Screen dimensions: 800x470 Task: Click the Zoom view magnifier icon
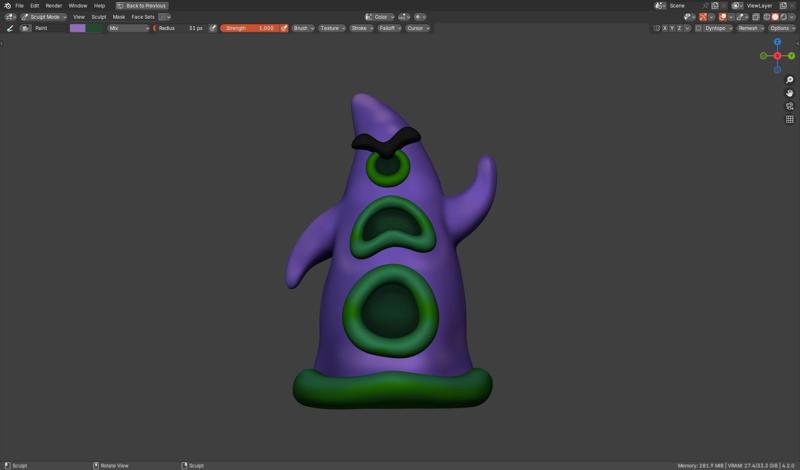pyautogui.click(x=789, y=80)
